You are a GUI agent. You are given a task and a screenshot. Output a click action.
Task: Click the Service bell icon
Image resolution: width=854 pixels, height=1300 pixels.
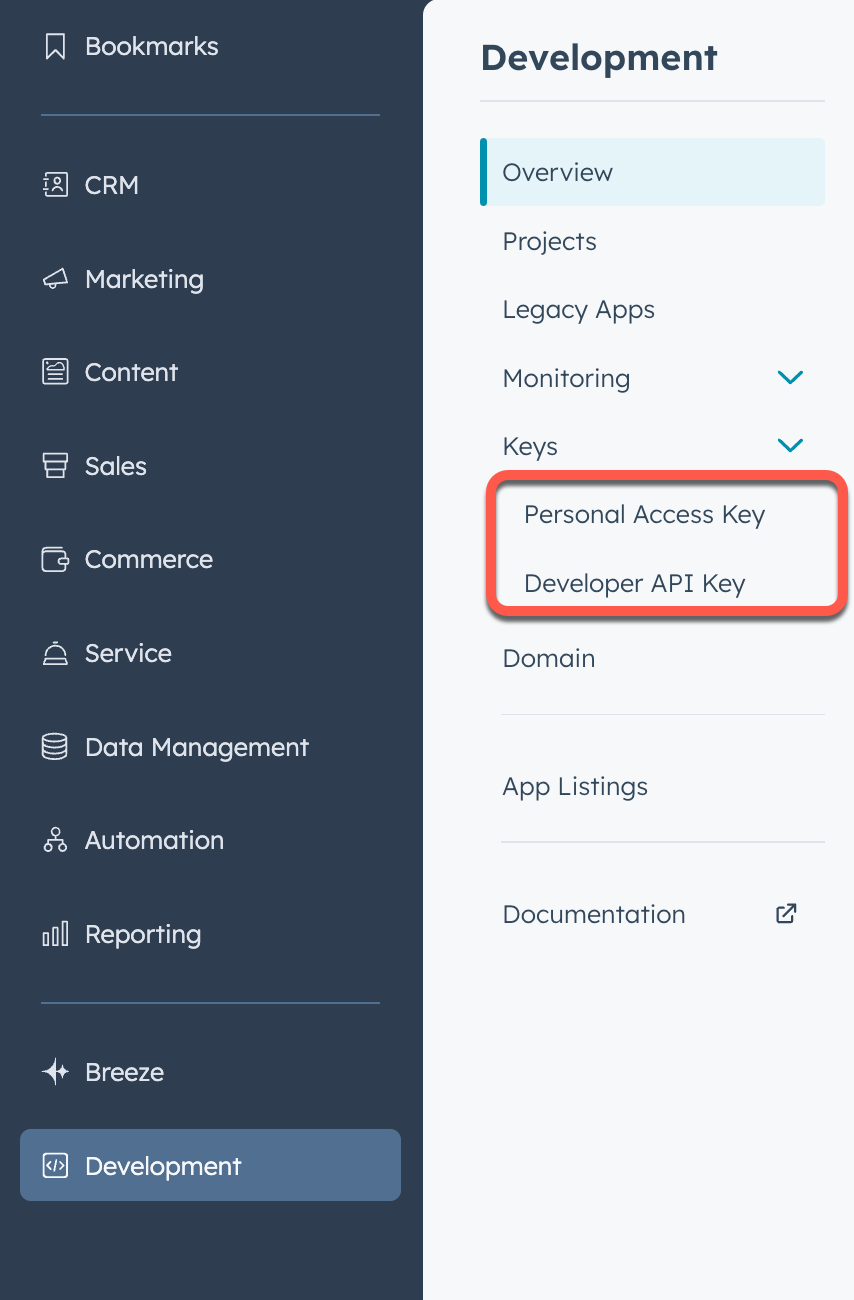(x=55, y=653)
